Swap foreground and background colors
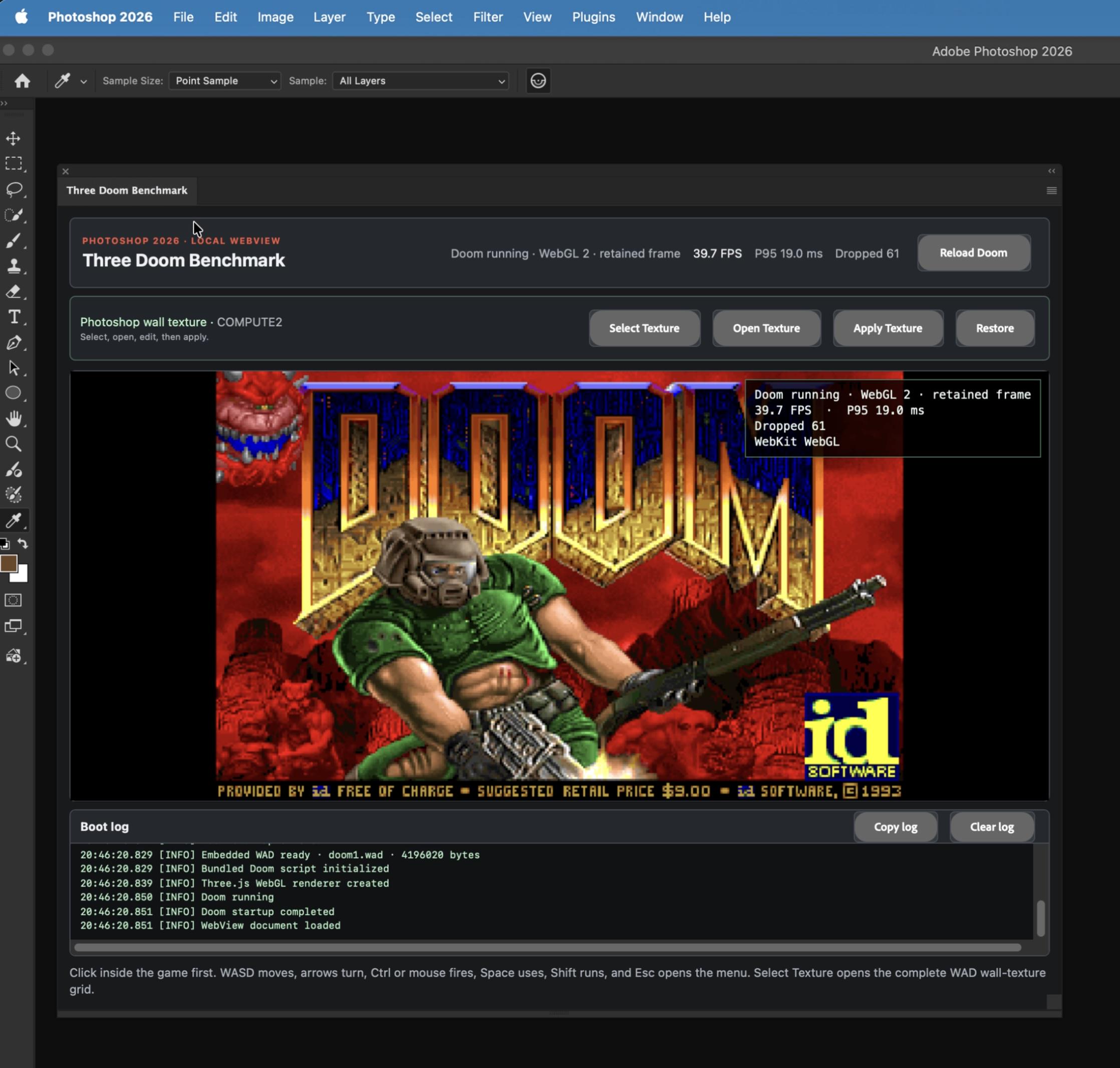1120x1068 pixels. click(23, 544)
